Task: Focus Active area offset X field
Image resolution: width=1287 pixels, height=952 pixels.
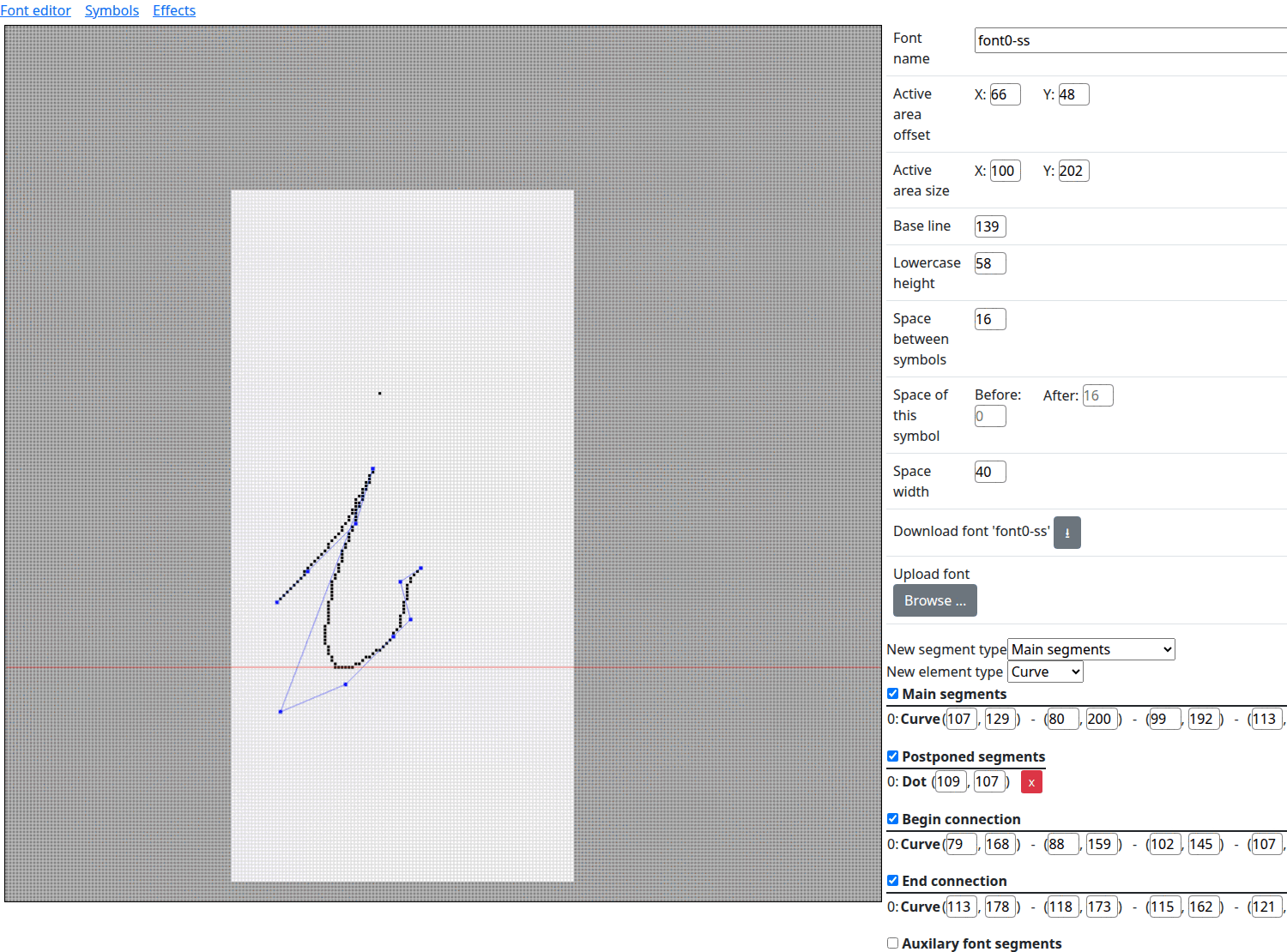Action: pyautogui.click(x=1006, y=94)
